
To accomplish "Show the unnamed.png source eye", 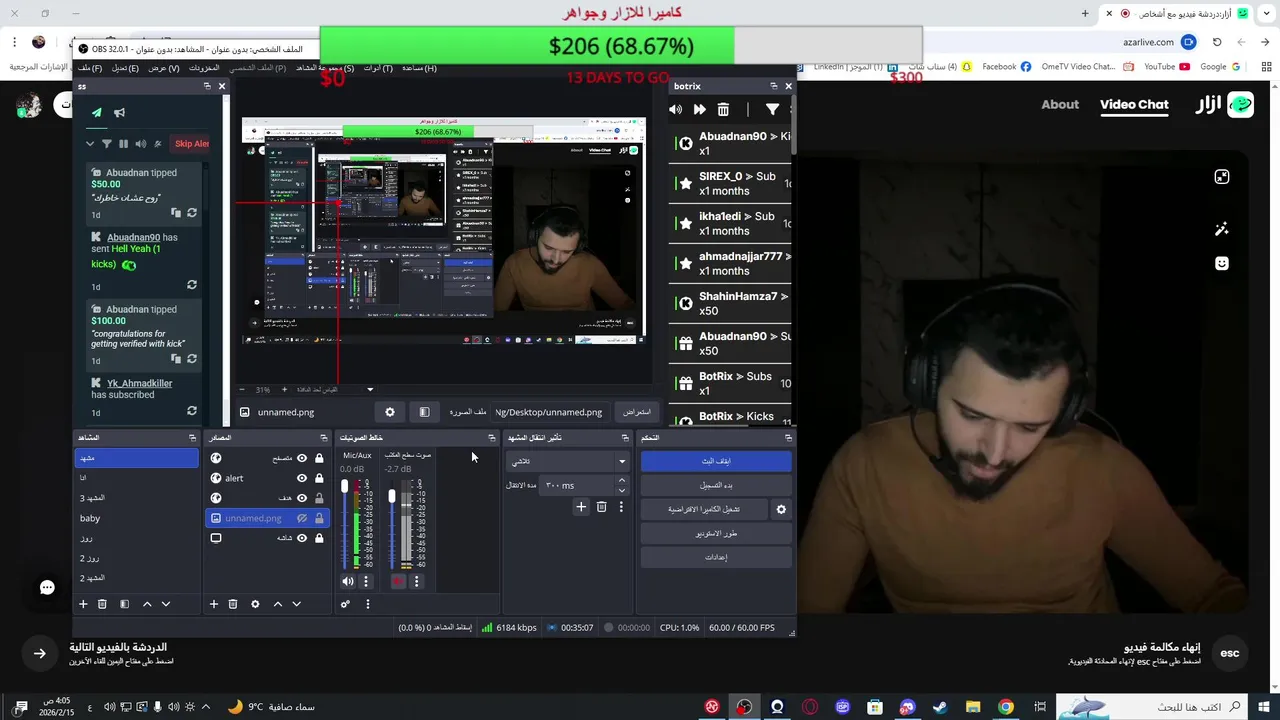I will (302, 518).
